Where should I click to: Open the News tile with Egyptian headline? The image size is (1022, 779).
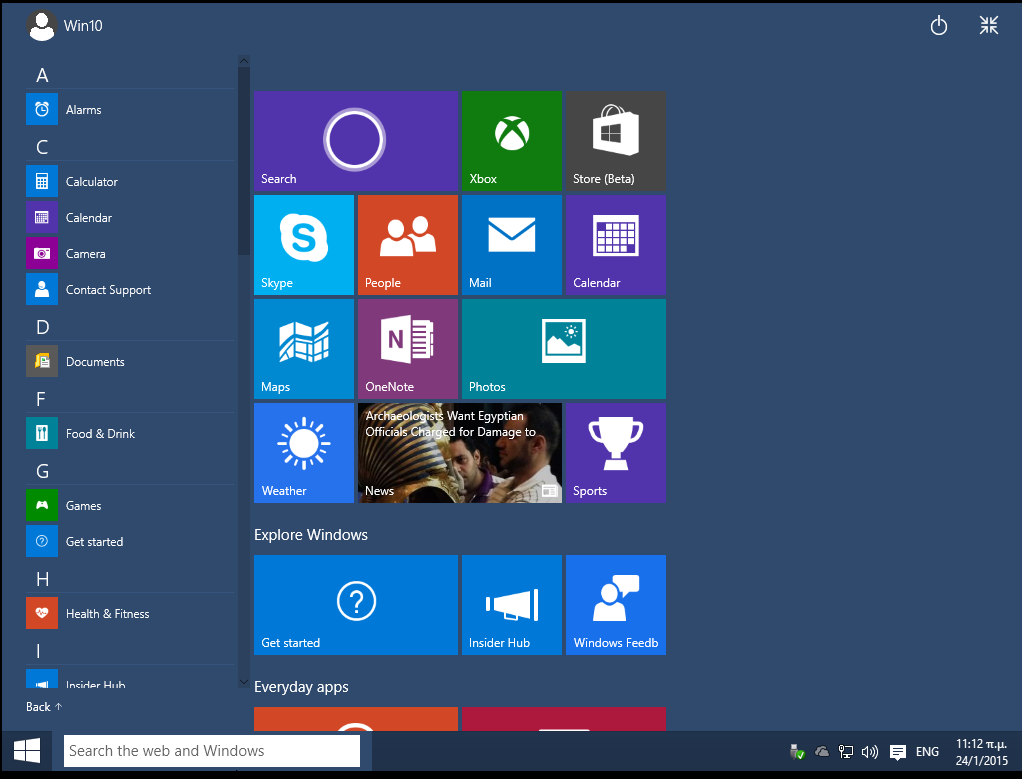tap(460, 453)
